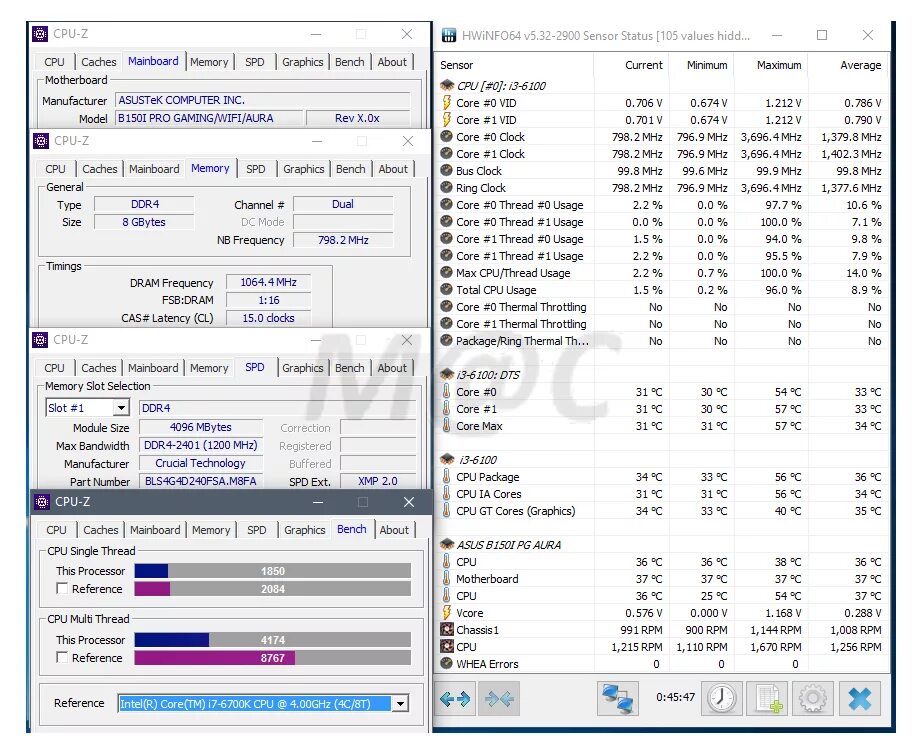Select the Memory tab in the CPU-Z Bench window
The image size is (922, 754).
coord(211,530)
